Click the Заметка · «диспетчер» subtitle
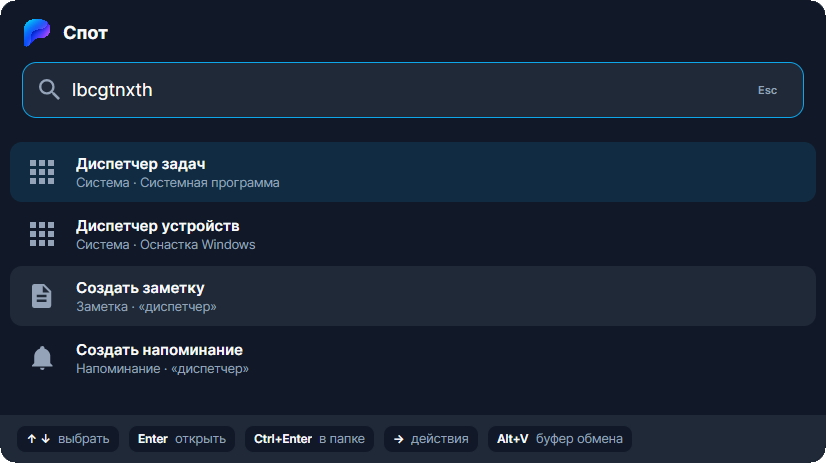 coord(146,307)
